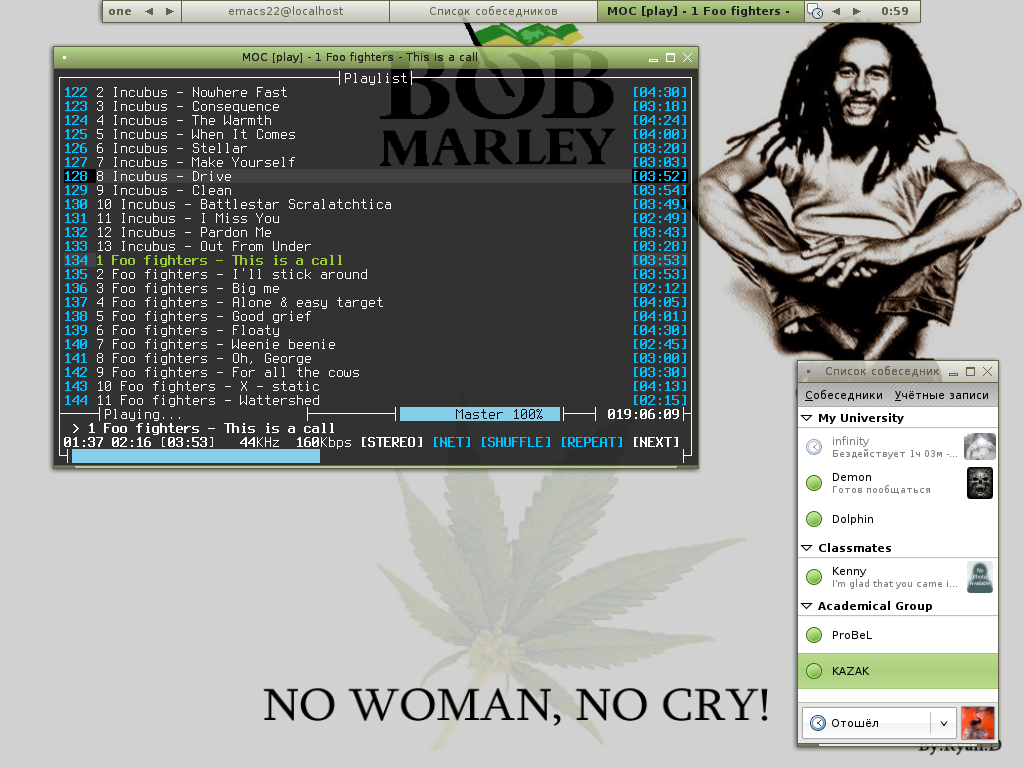Click the right arrow next to workspace 'one'
The width and height of the screenshot is (1024, 768).
(x=170, y=11)
